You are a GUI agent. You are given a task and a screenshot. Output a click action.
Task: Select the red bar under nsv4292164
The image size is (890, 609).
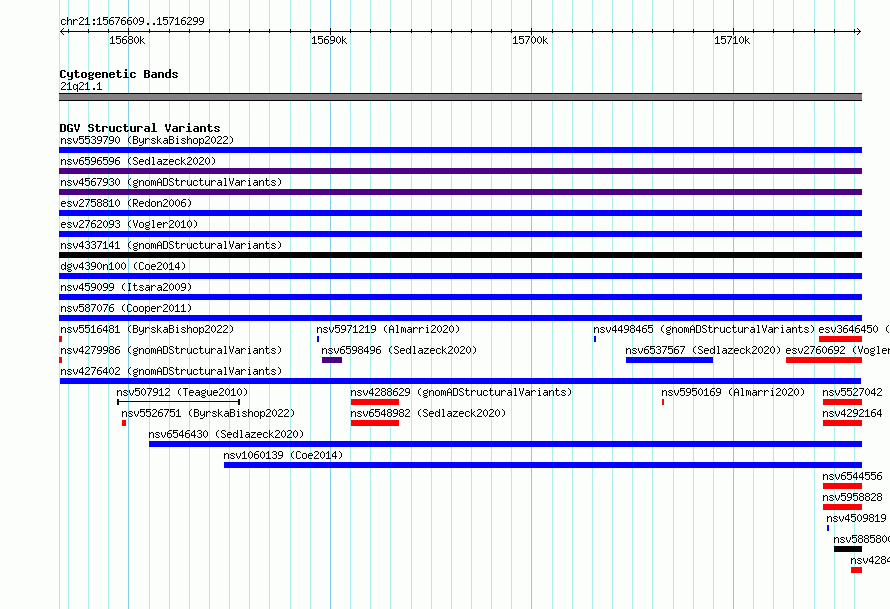tap(842, 423)
